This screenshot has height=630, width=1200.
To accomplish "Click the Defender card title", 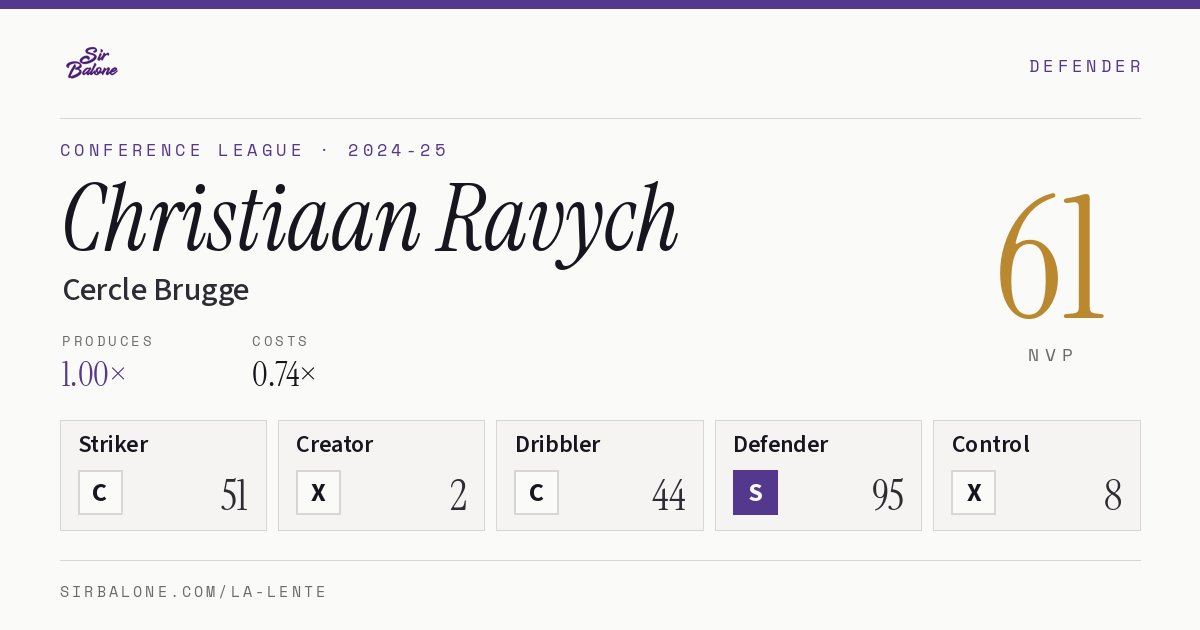I will pos(781,444).
